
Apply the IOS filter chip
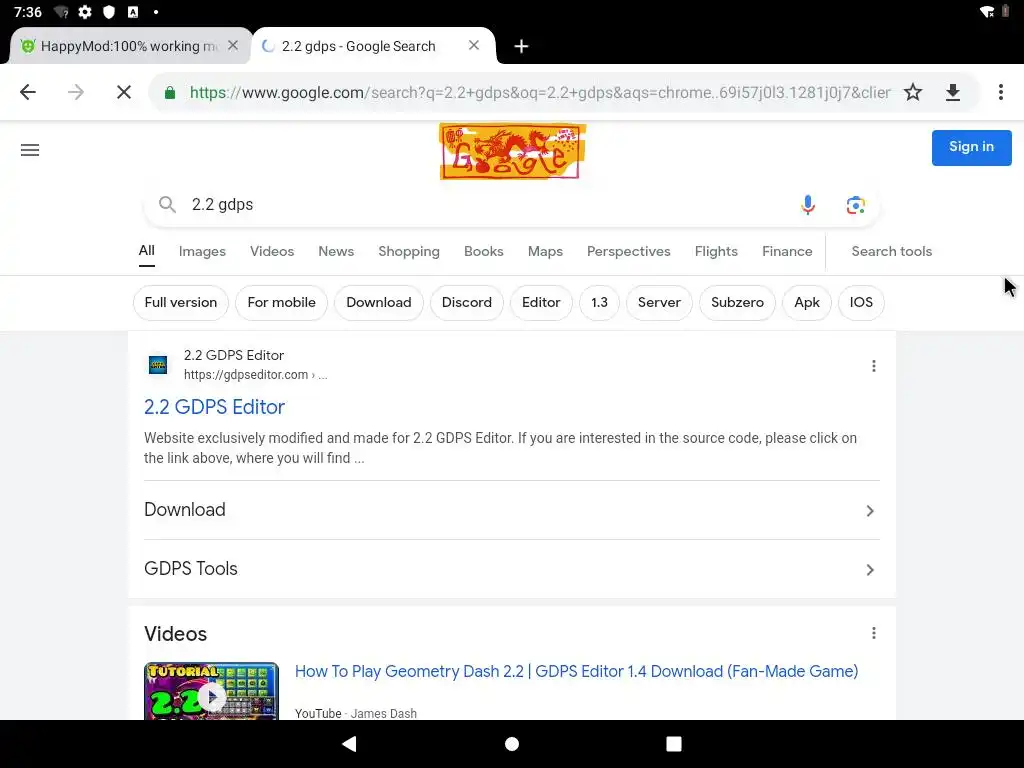[861, 302]
